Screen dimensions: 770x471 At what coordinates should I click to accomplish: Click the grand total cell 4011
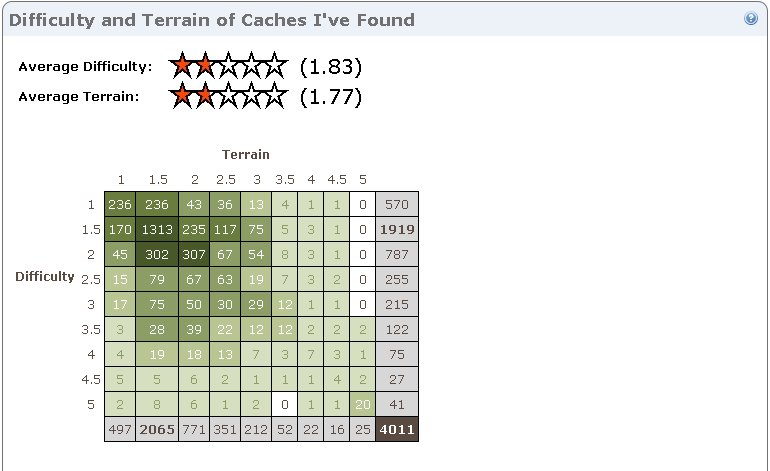(x=398, y=430)
